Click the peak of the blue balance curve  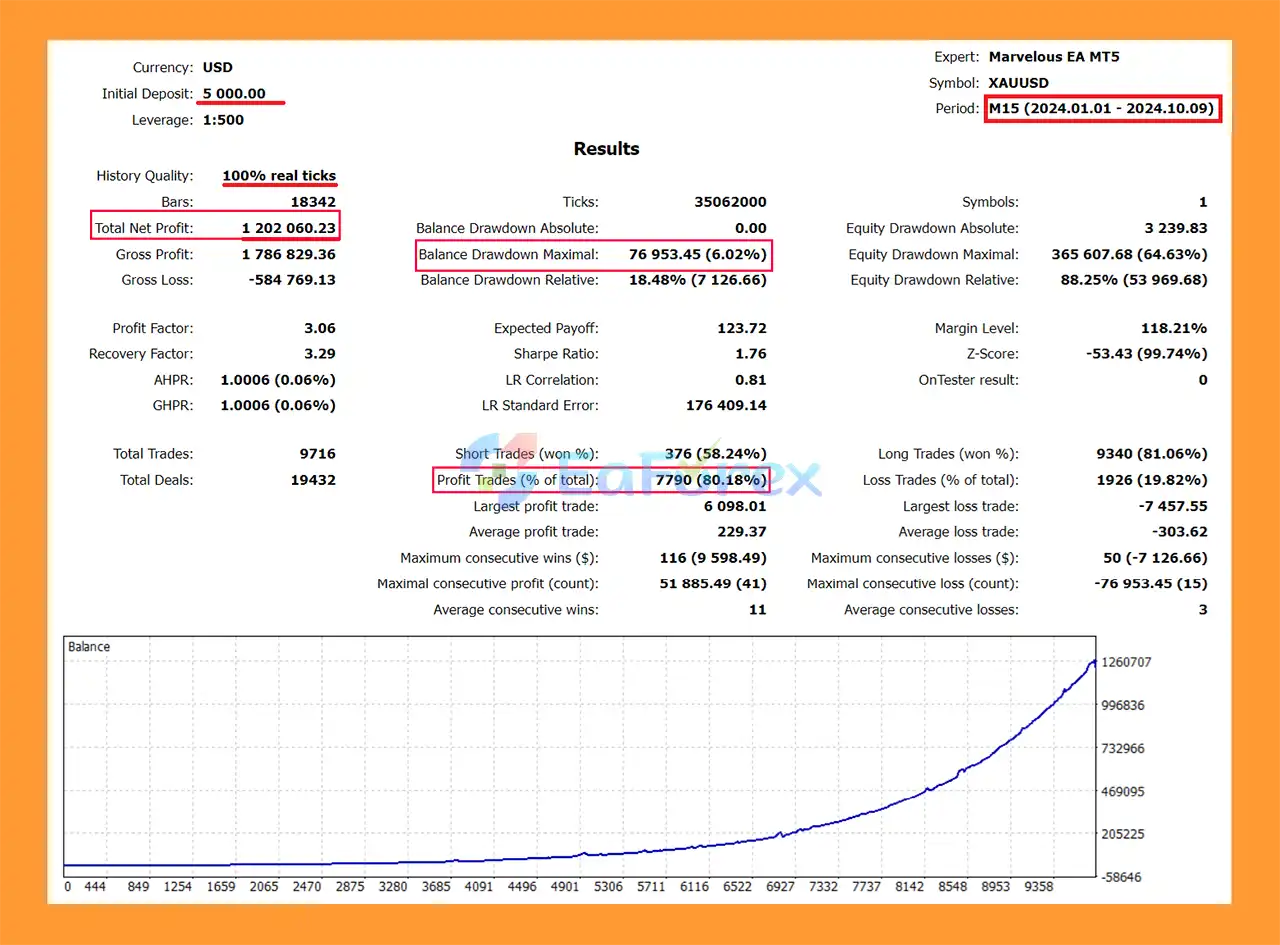tap(1094, 661)
